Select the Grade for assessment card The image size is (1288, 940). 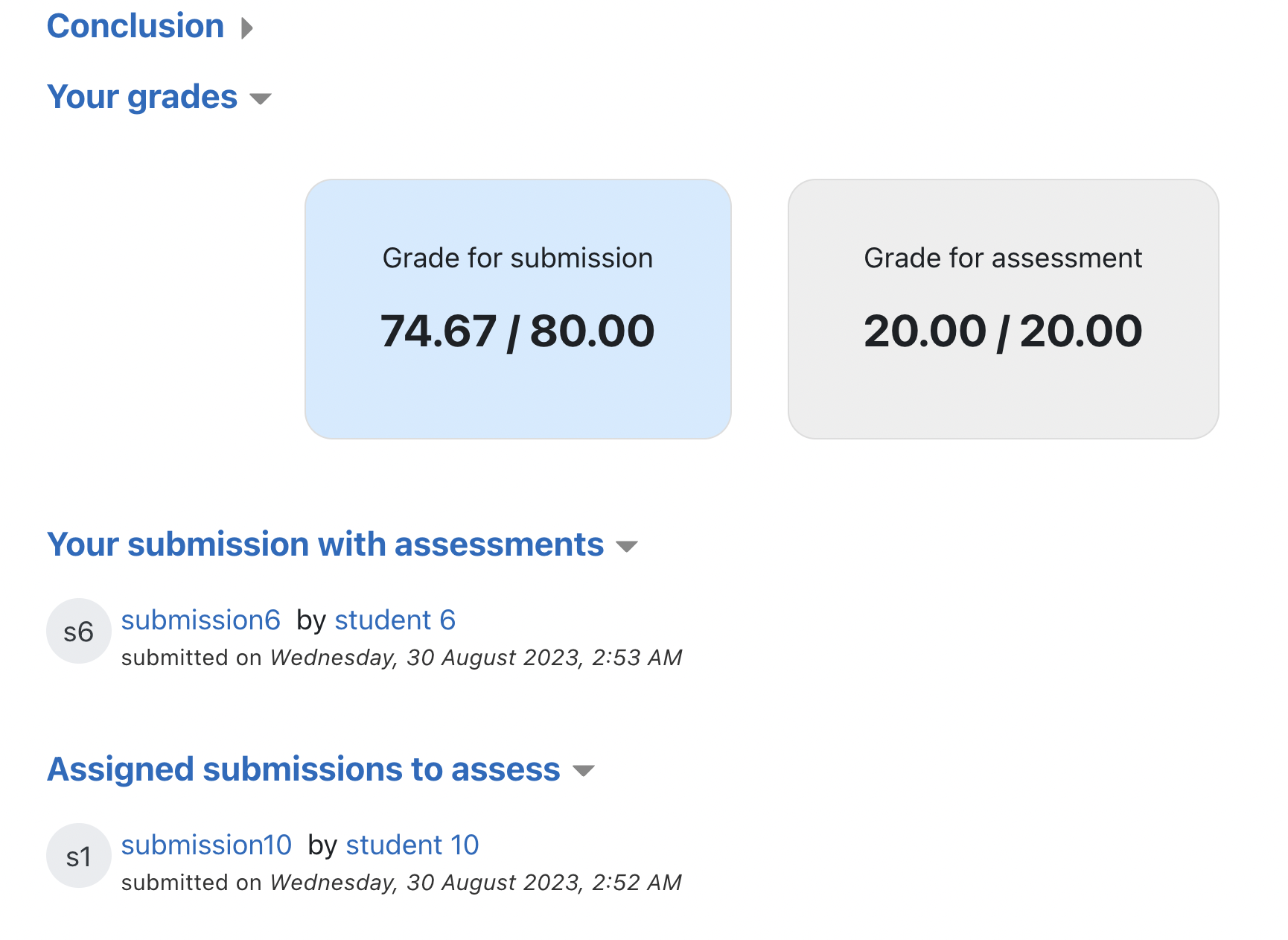click(x=1004, y=309)
